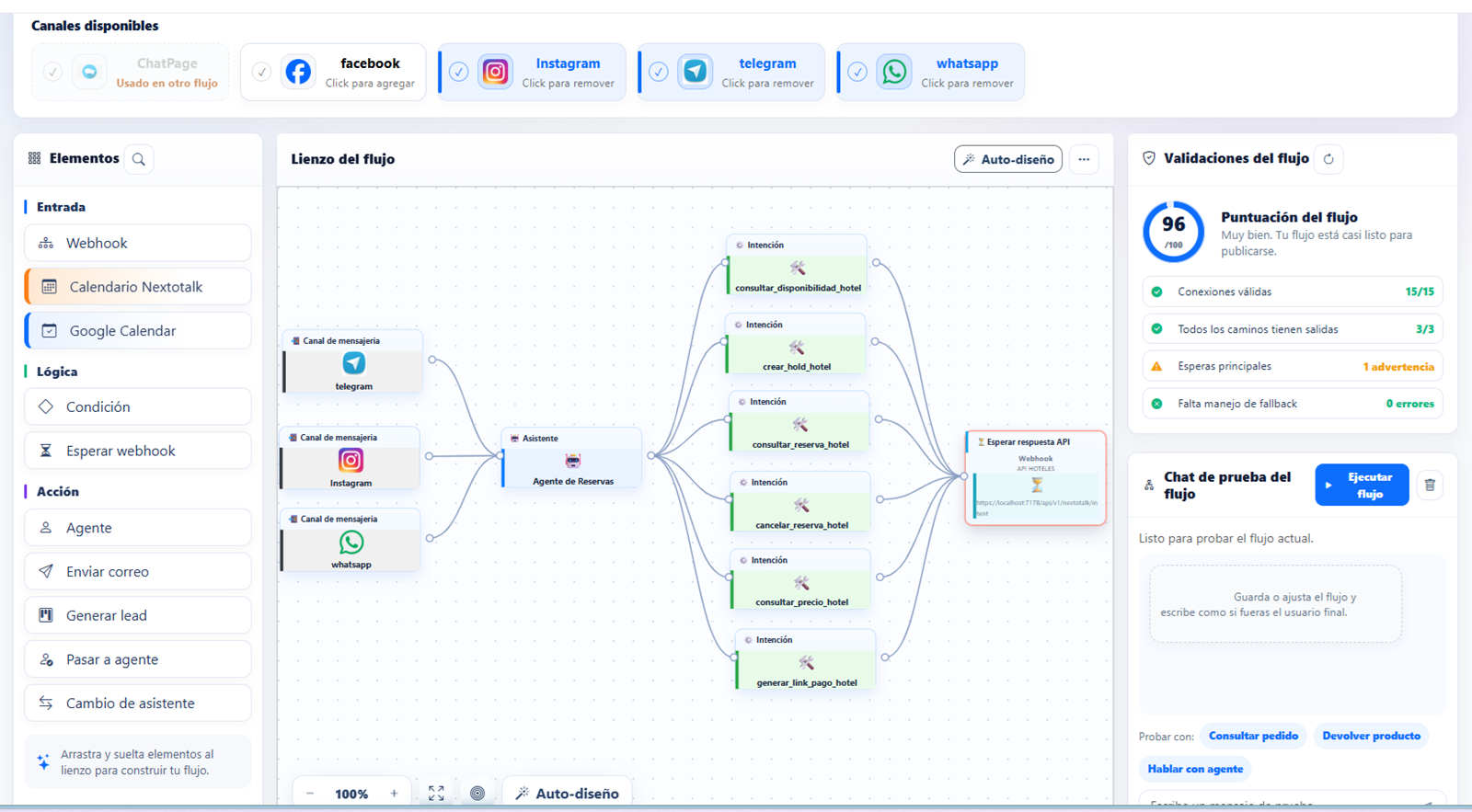The width and height of the screenshot is (1472, 812).
Task: Click the fit-to-screen icon in zoom bar
Action: point(436,793)
